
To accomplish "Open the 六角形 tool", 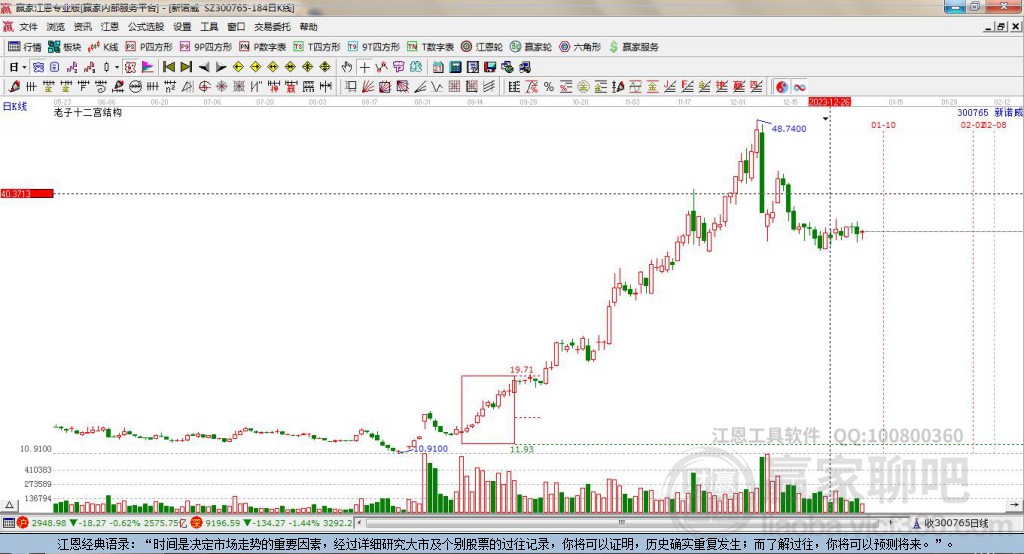I will [579, 47].
